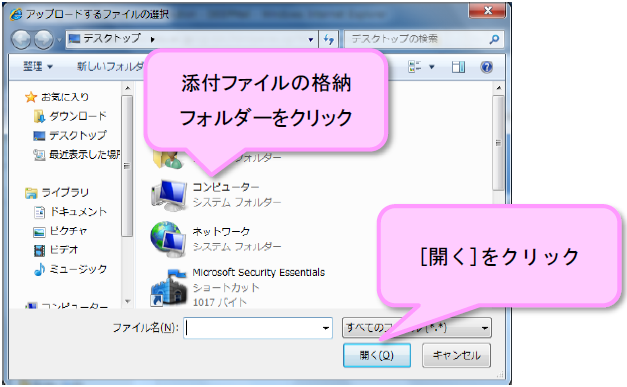
Task: Click the navigation pane scrollbar thumb
Action: [127, 166]
